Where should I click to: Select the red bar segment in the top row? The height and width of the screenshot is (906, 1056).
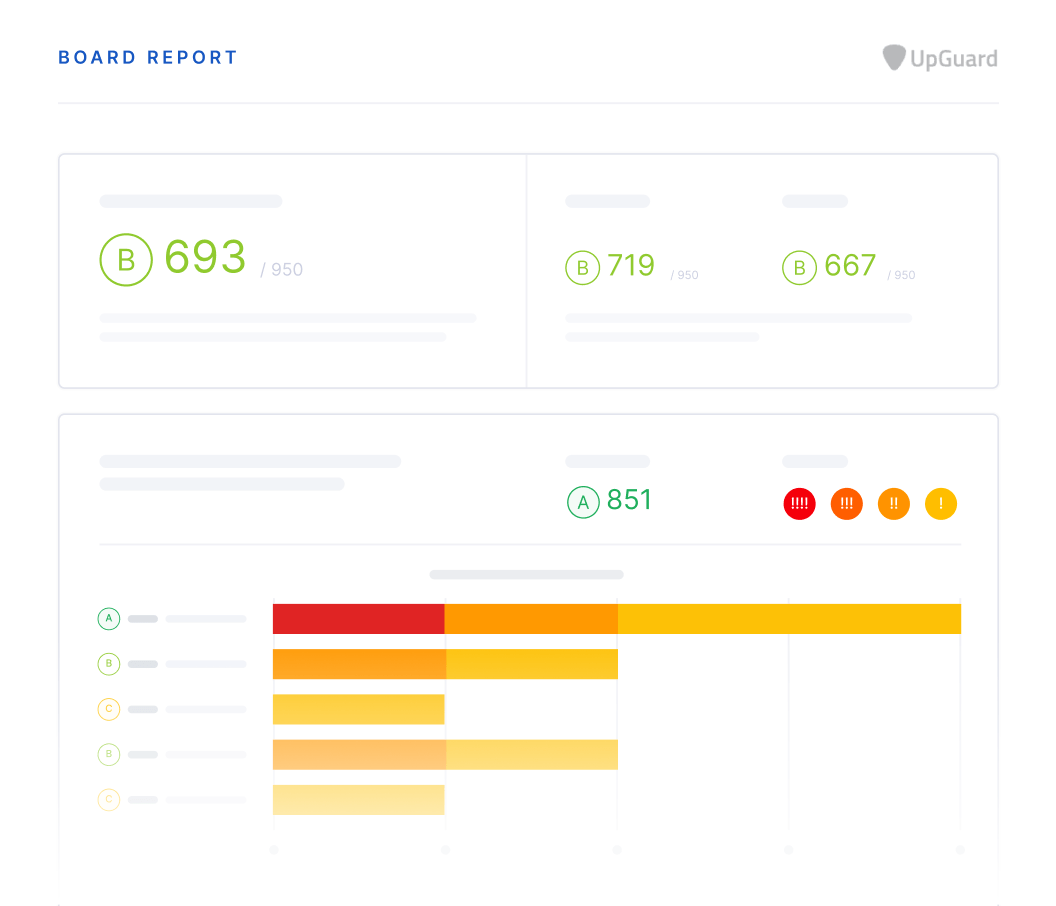click(x=358, y=618)
